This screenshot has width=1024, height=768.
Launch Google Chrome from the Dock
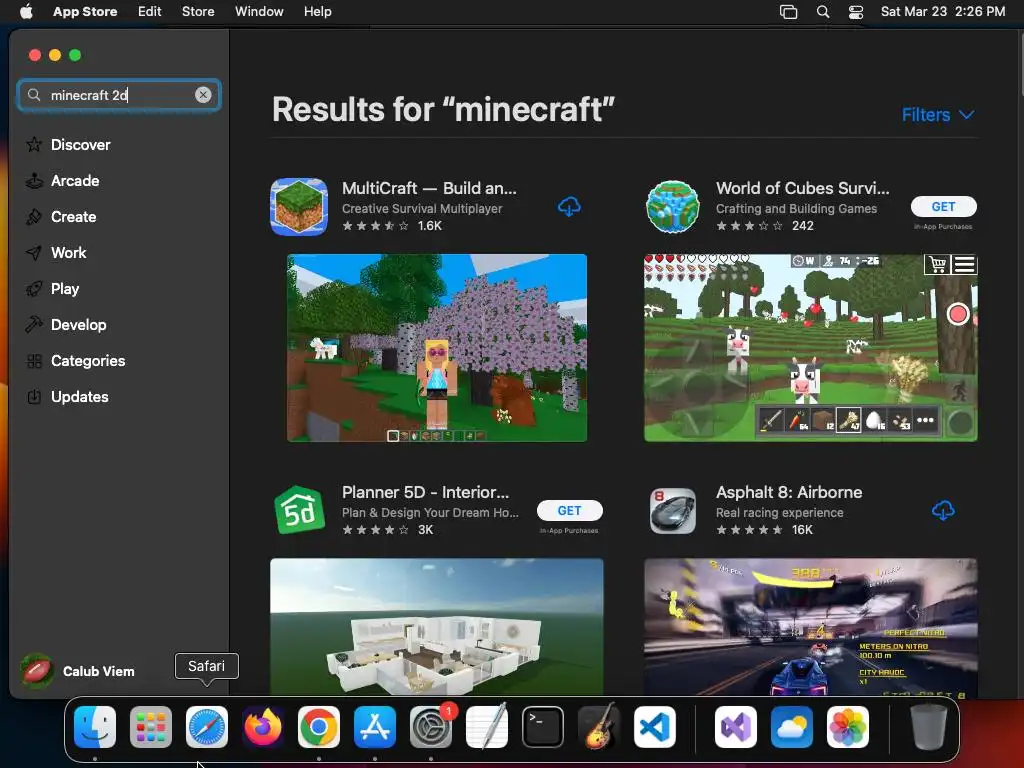tap(319, 727)
